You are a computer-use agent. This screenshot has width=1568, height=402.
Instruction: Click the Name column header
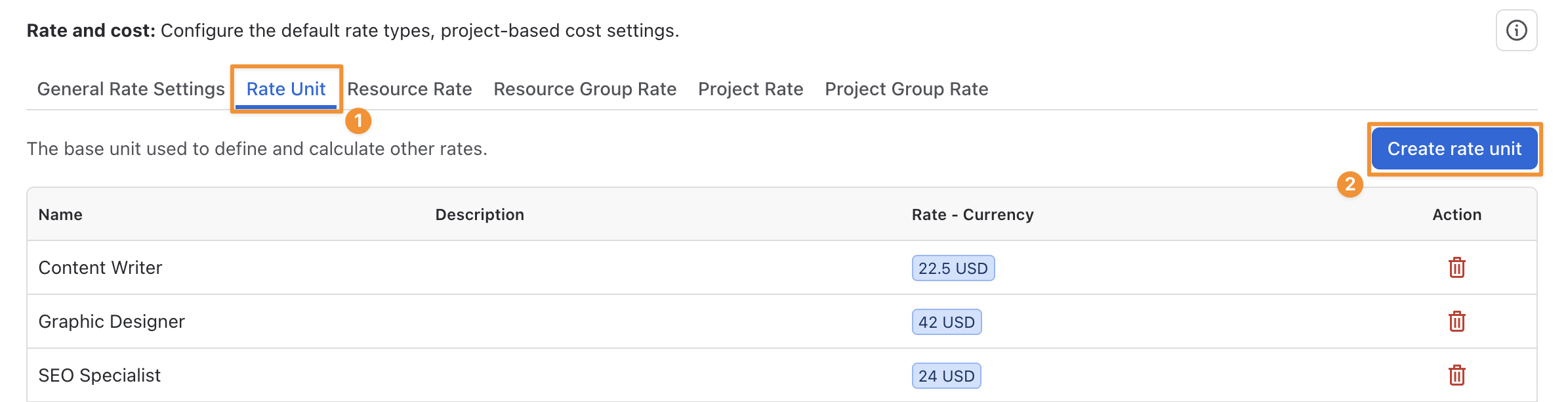click(x=60, y=214)
